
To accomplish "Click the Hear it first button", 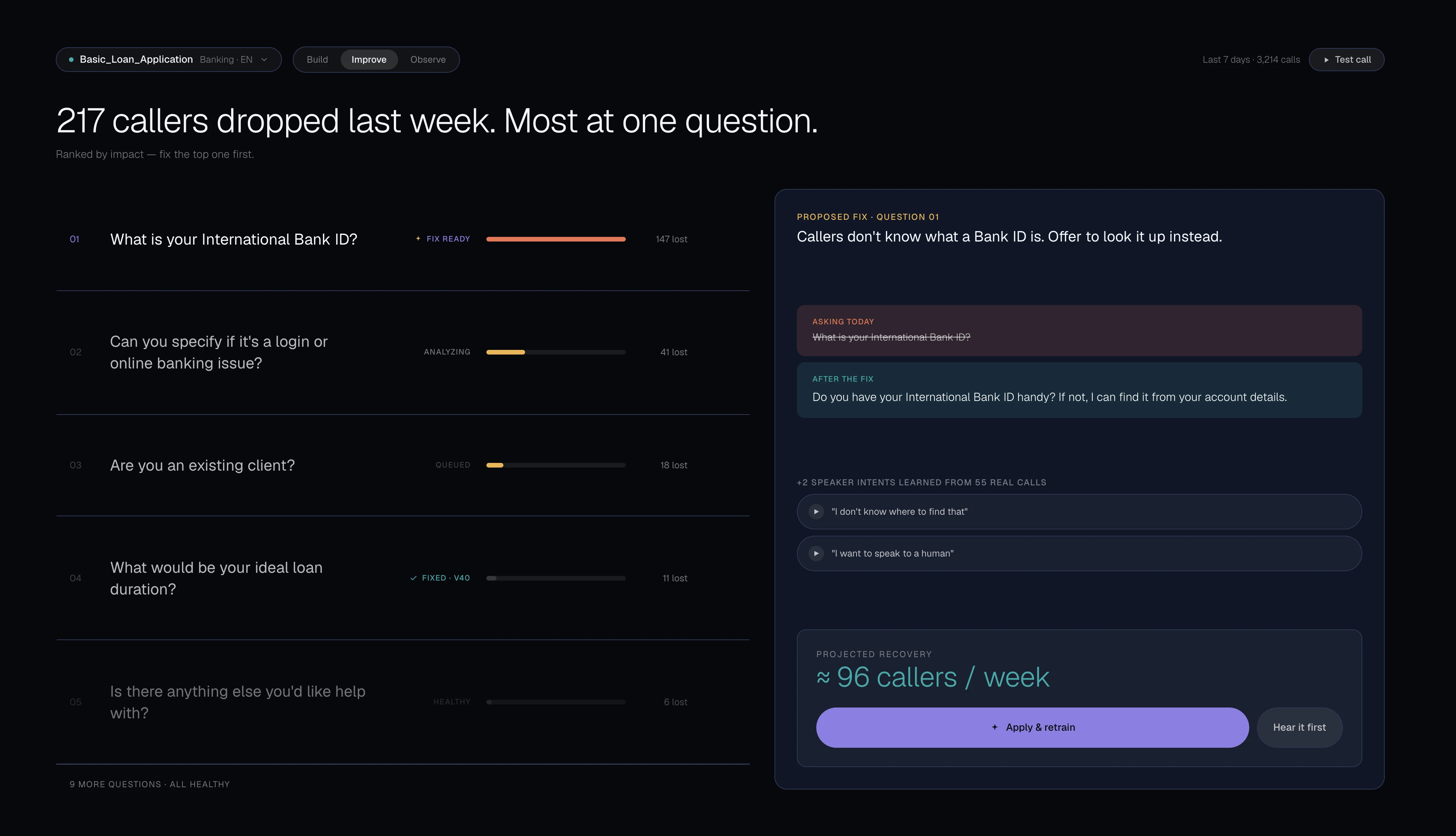I will pyautogui.click(x=1299, y=728).
